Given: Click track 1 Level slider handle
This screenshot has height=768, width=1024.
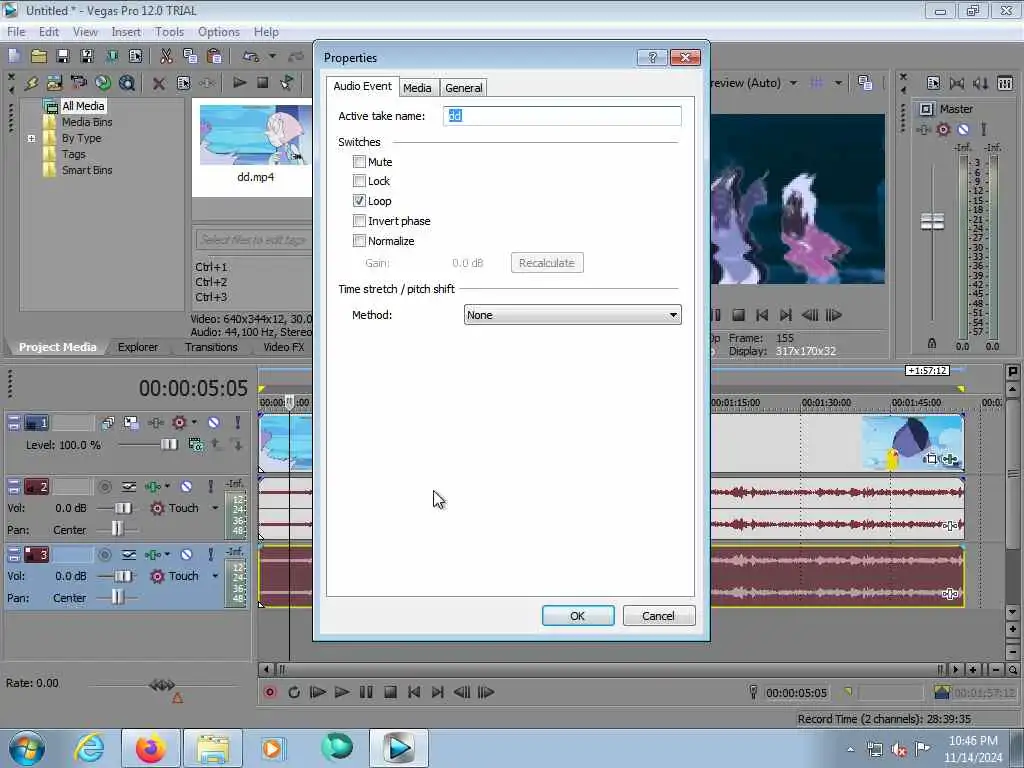Looking at the screenshot, I should [168, 444].
